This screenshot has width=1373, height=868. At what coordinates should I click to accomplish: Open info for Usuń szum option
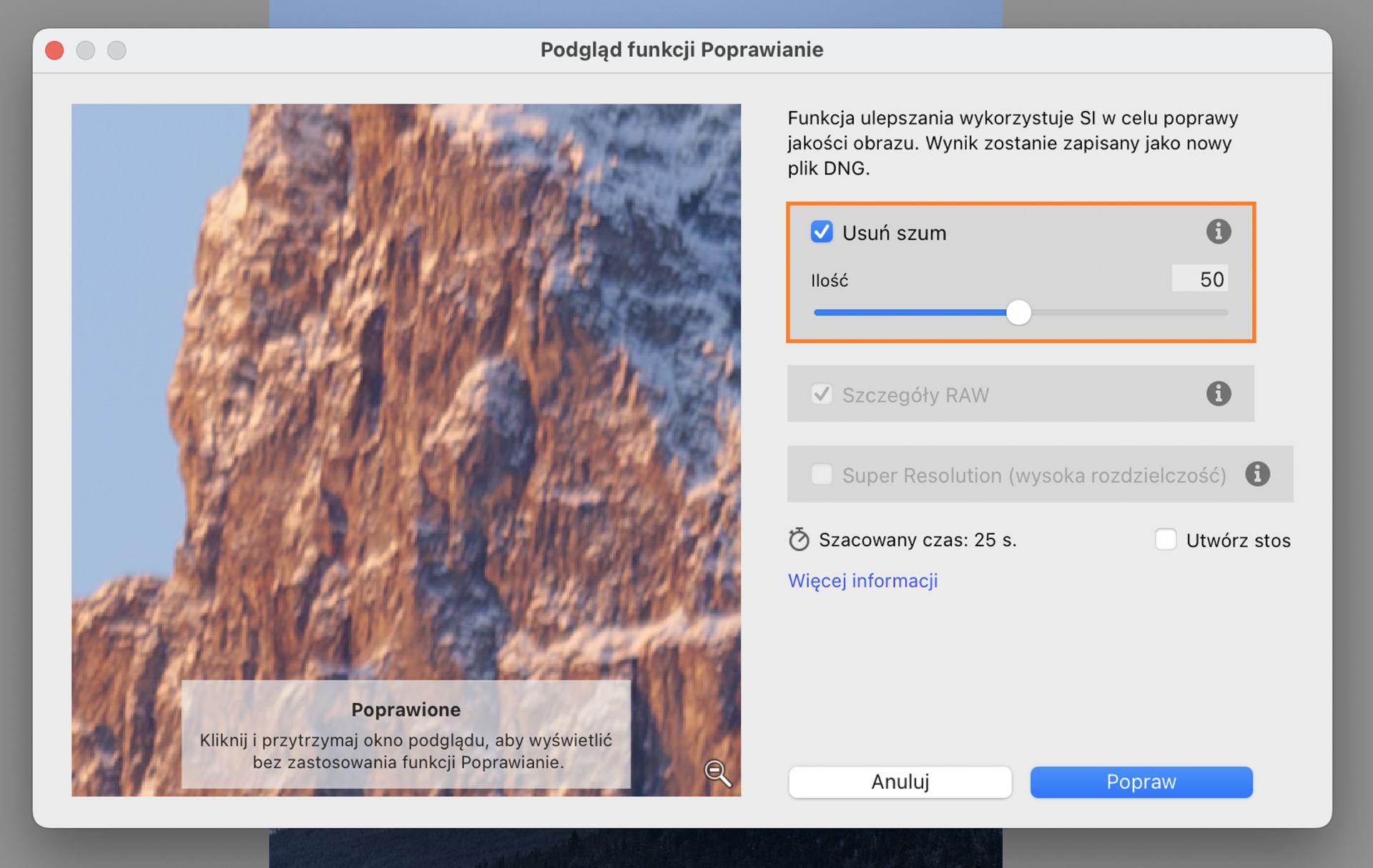click(x=1218, y=232)
